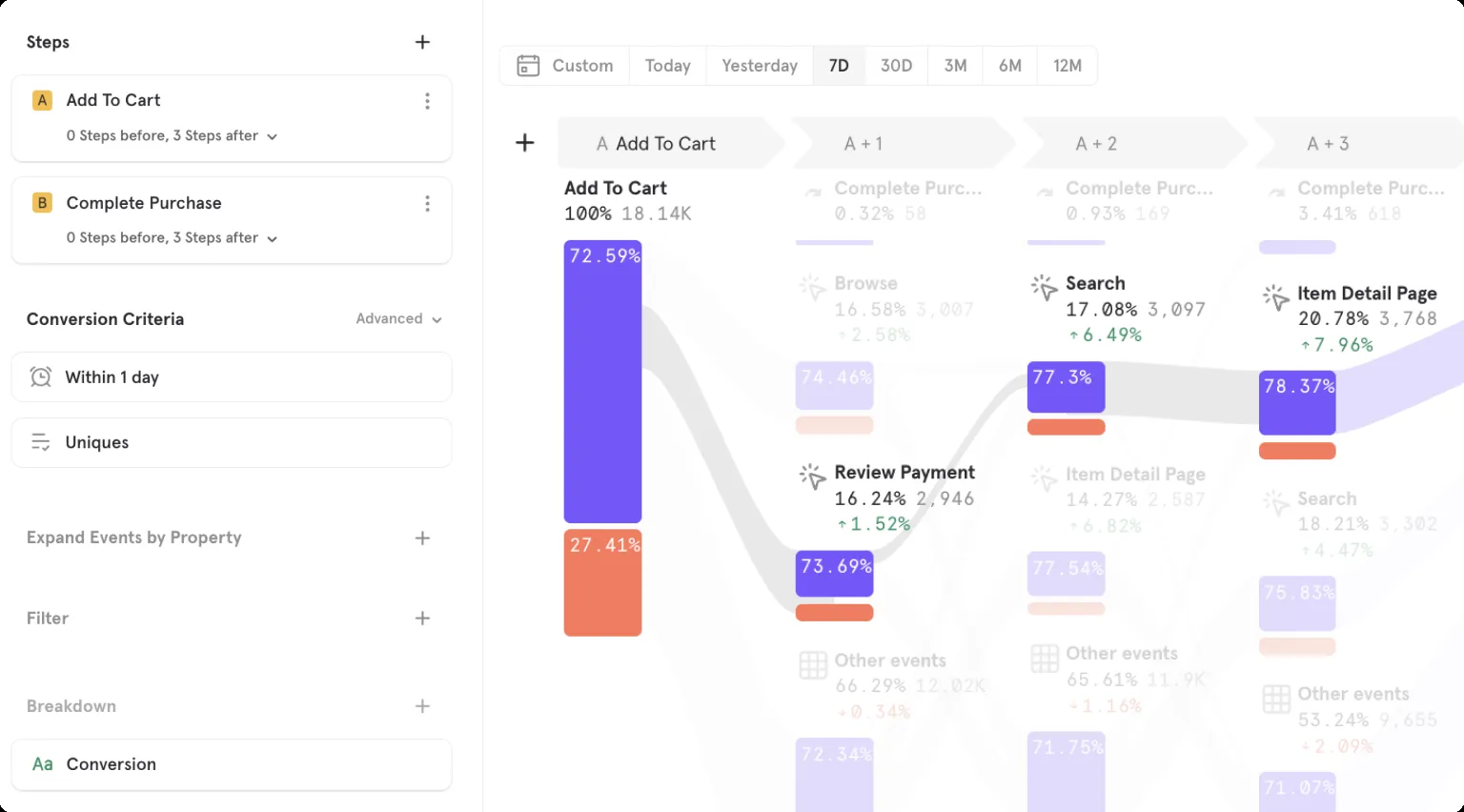Click the plus icon left of Add To Cart column

pos(525,143)
